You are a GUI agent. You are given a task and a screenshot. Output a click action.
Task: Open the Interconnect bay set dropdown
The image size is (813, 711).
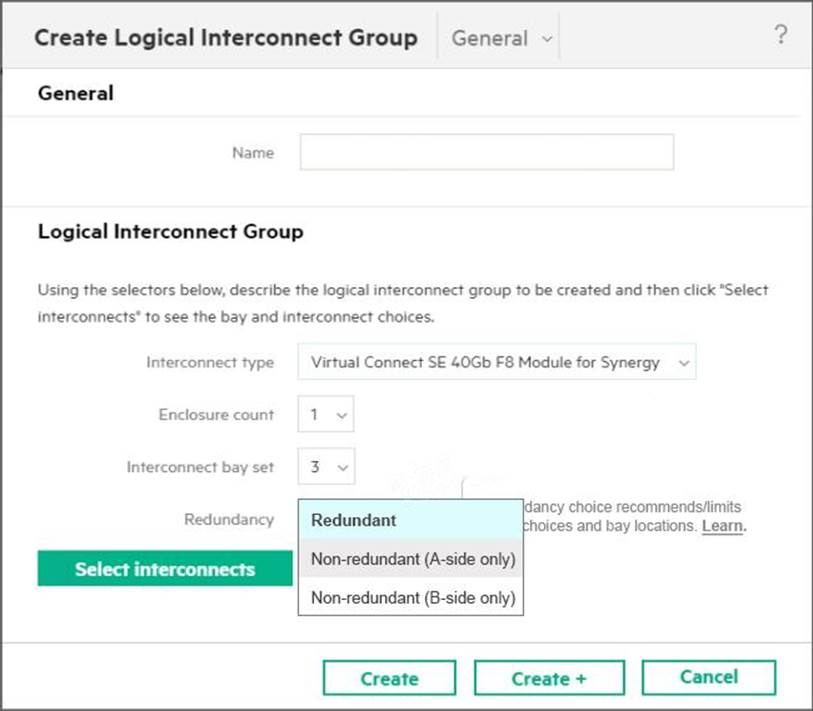point(326,467)
